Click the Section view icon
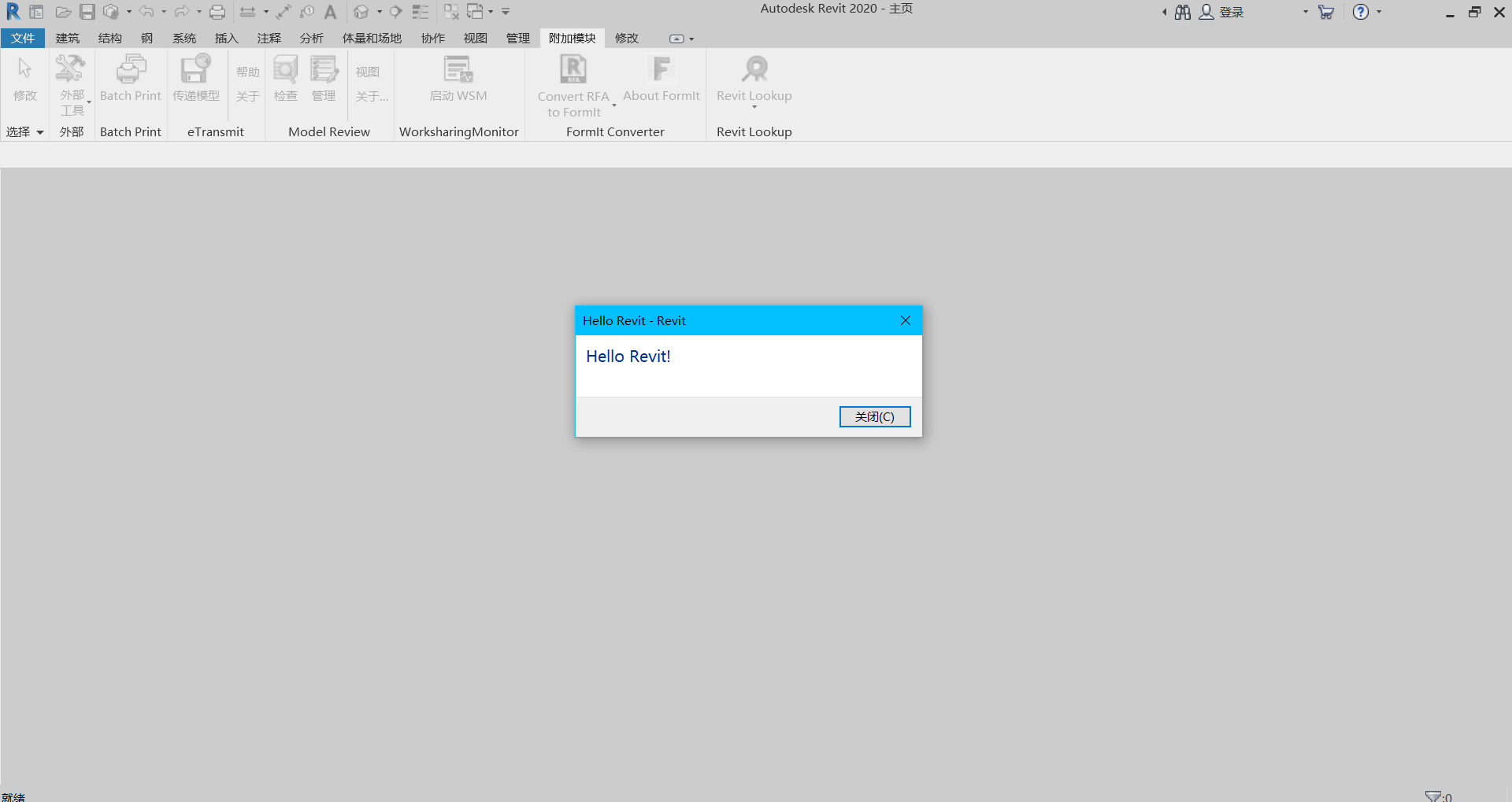The width and height of the screenshot is (1512, 802). point(396,12)
